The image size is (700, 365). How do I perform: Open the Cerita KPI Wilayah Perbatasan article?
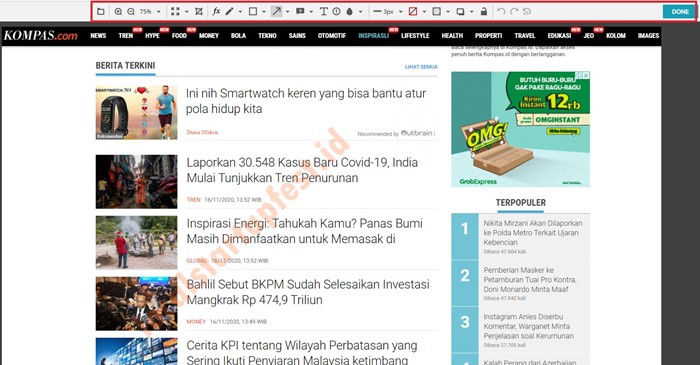pyautogui.click(x=302, y=353)
